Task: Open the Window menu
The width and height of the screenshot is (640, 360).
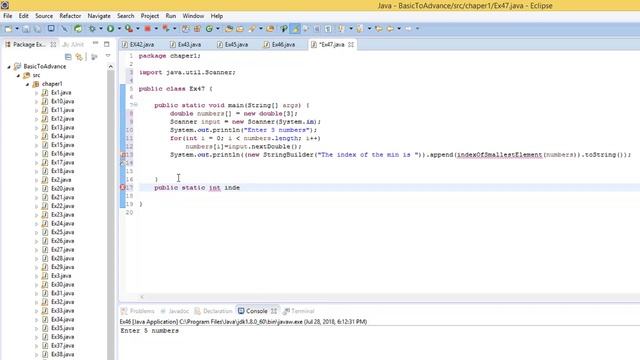Action: [193, 16]
